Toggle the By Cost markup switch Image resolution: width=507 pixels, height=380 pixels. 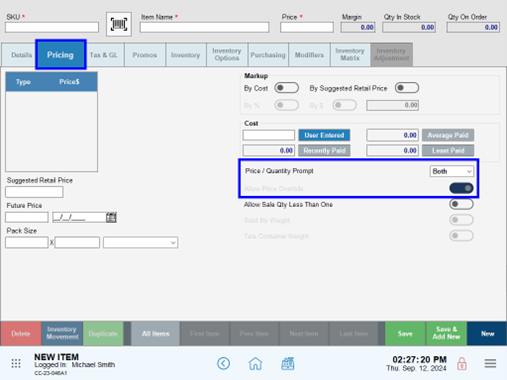coord(286,88)
